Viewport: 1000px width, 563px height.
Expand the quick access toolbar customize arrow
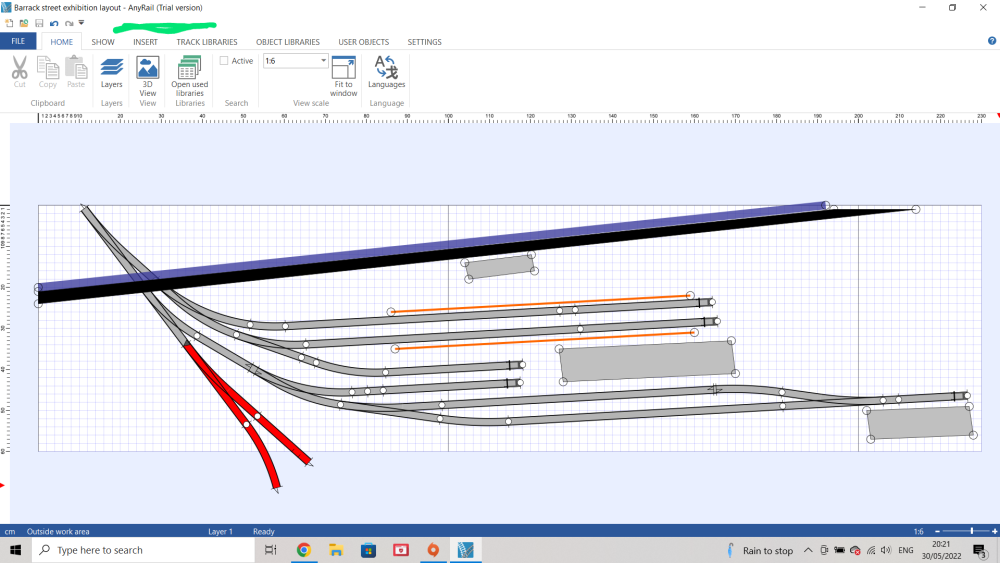(82, 22)
